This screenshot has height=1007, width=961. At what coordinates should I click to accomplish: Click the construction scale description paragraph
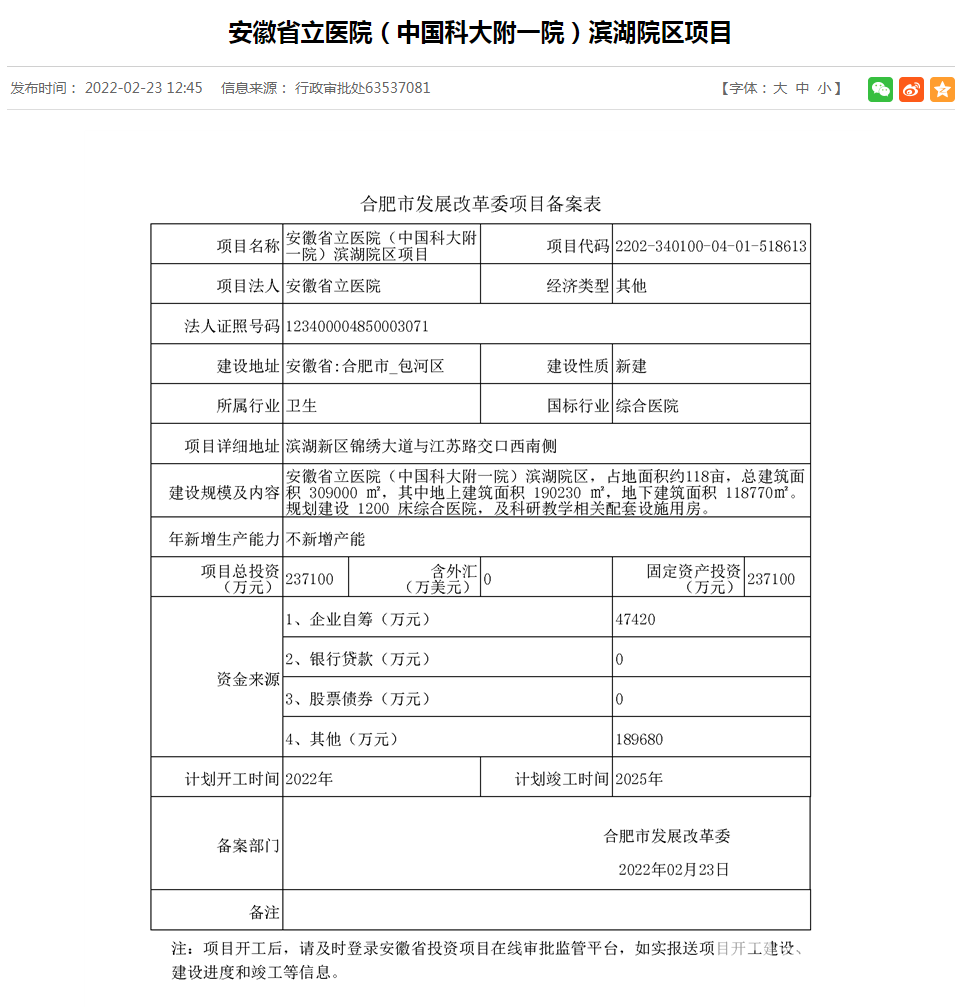pos(545,493)
